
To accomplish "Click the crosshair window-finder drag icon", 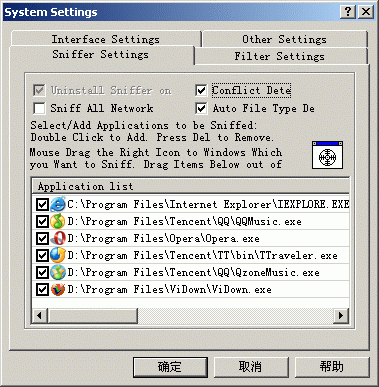I will [x=327, y=155].
